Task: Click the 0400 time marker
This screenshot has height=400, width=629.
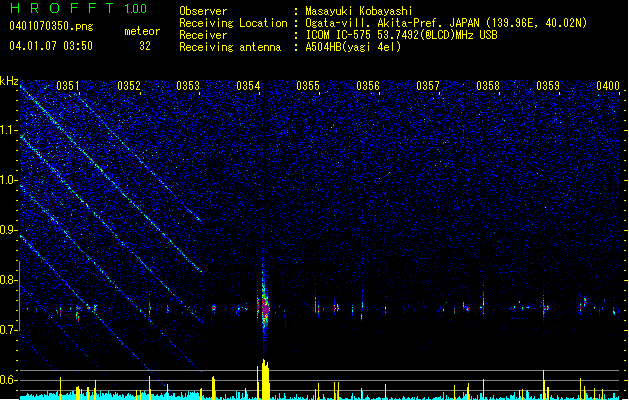Action: coord(608,85)
